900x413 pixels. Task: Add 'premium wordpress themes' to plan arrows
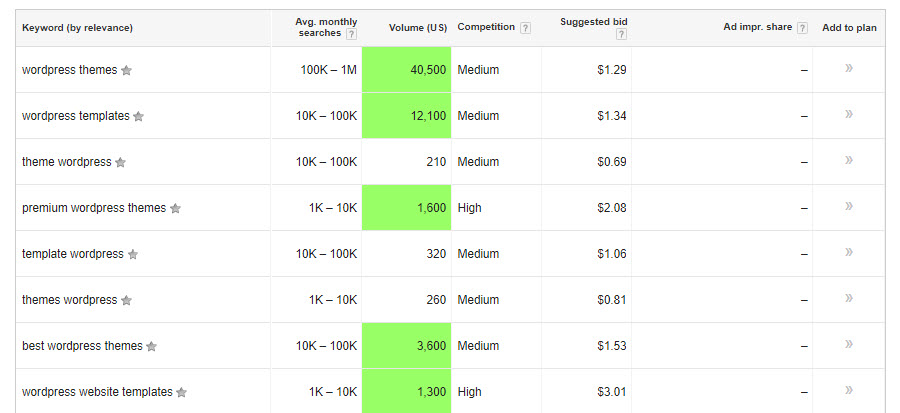click(x=849, y=206)
